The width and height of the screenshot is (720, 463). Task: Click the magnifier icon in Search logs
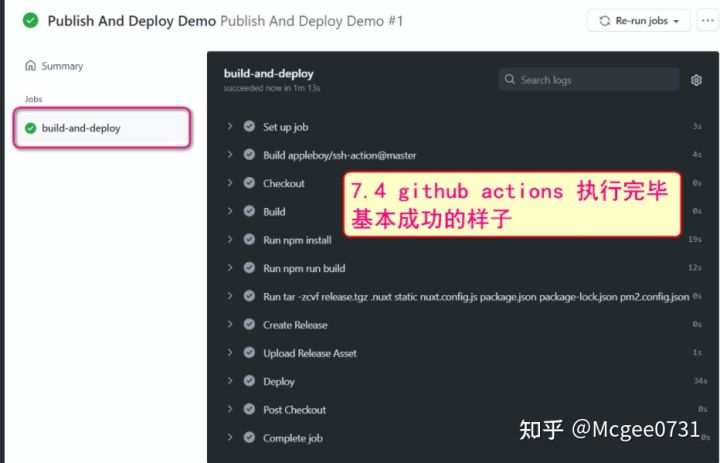(510, 79)
